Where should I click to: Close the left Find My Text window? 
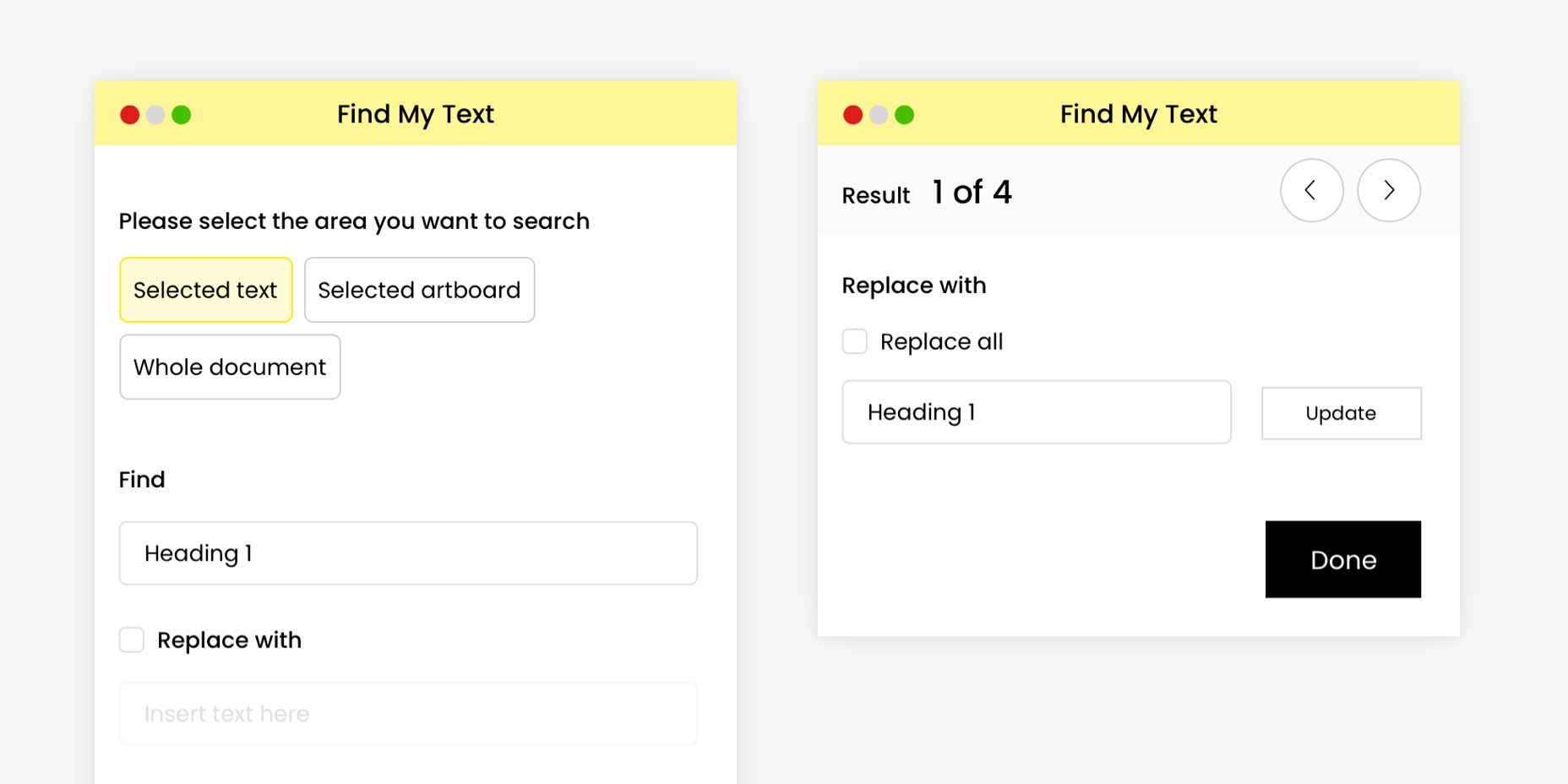coord(130,115)
